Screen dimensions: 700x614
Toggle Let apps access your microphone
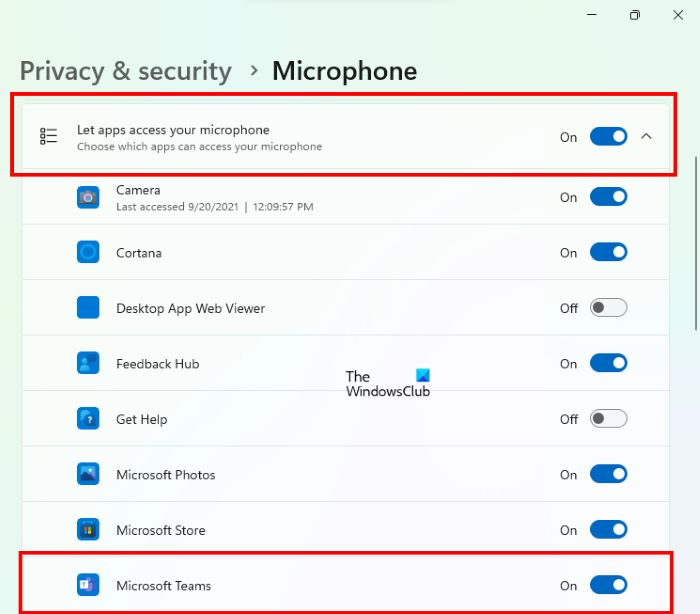608,137
